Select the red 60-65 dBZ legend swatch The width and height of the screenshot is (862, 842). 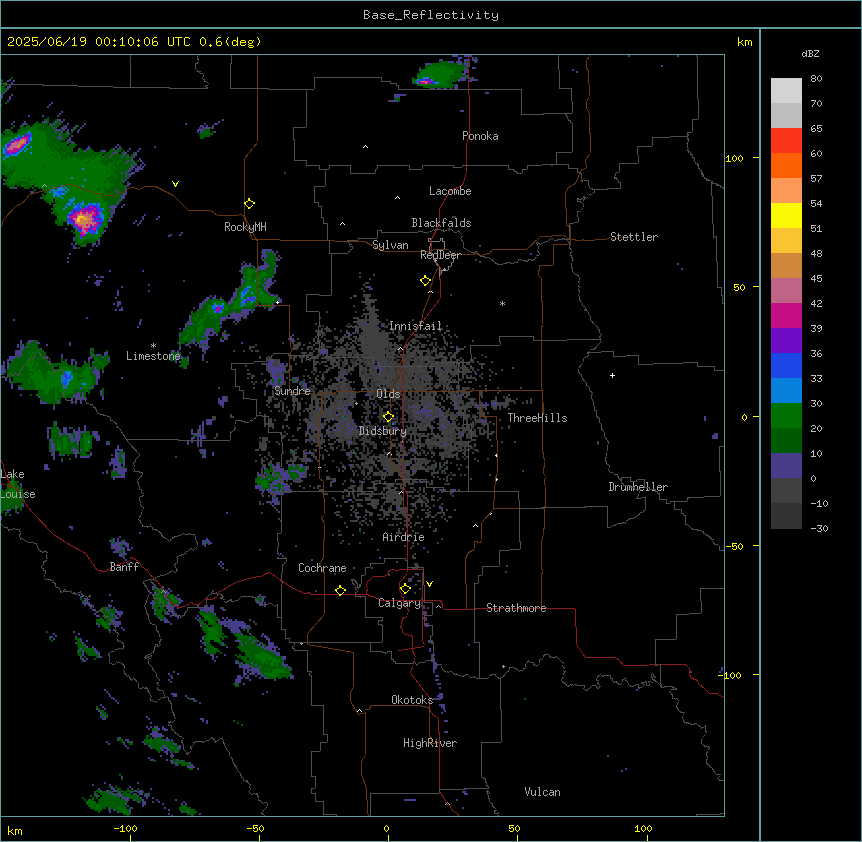(x=786, y=140)
